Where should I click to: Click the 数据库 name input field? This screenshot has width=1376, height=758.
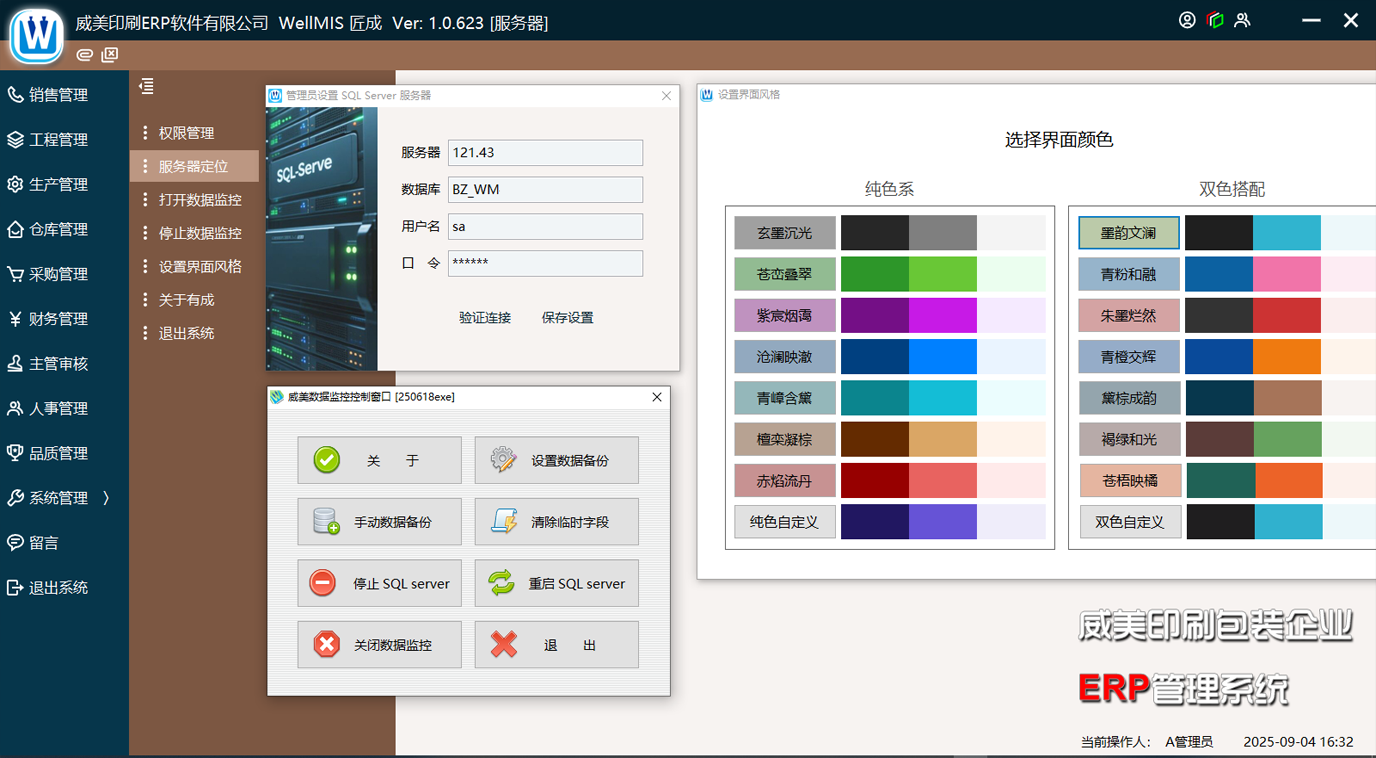click(x=545, y=190)
